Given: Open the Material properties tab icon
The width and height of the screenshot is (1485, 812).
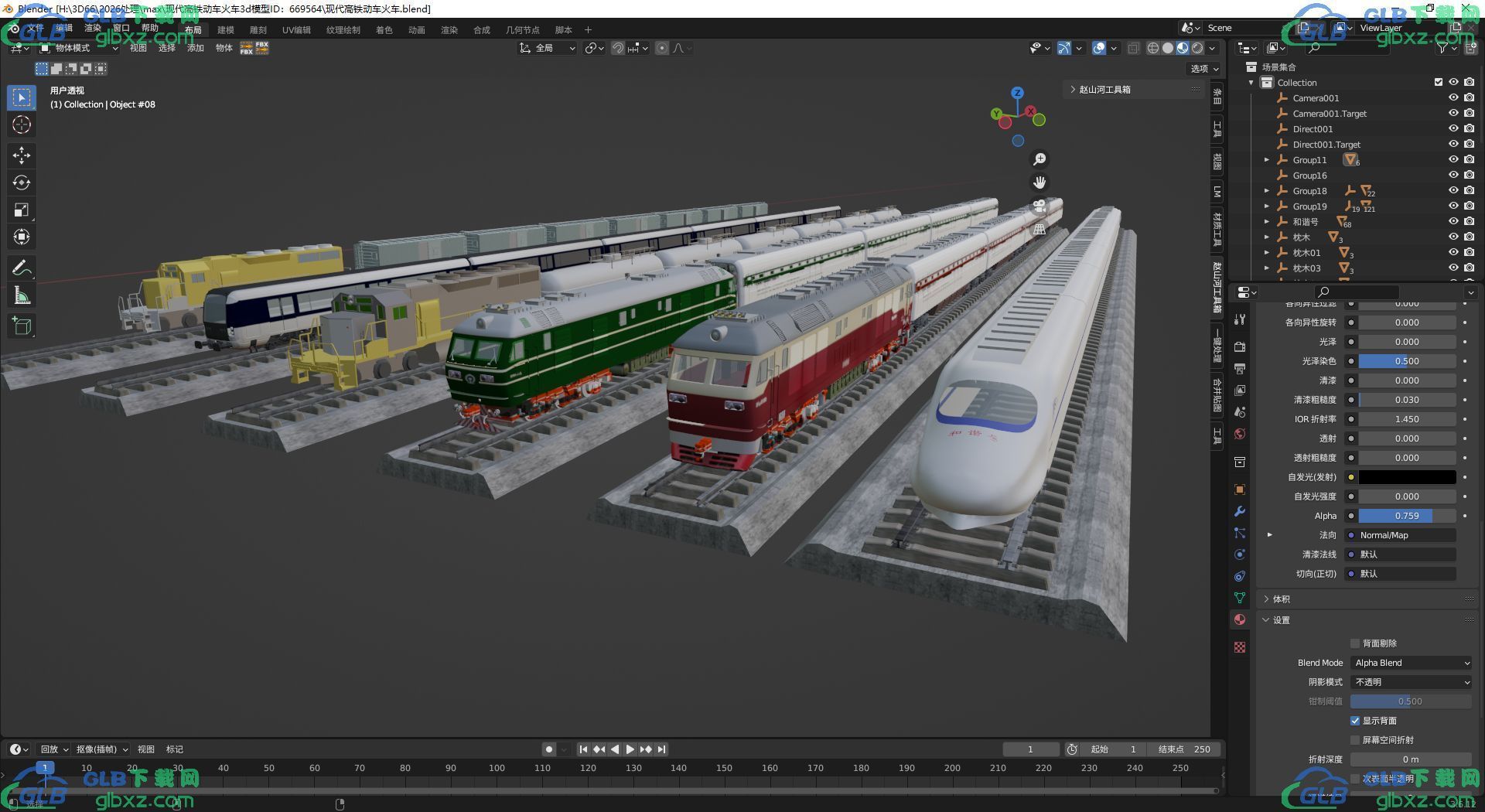Looking at the screenshot, I should coord(1240,619).
